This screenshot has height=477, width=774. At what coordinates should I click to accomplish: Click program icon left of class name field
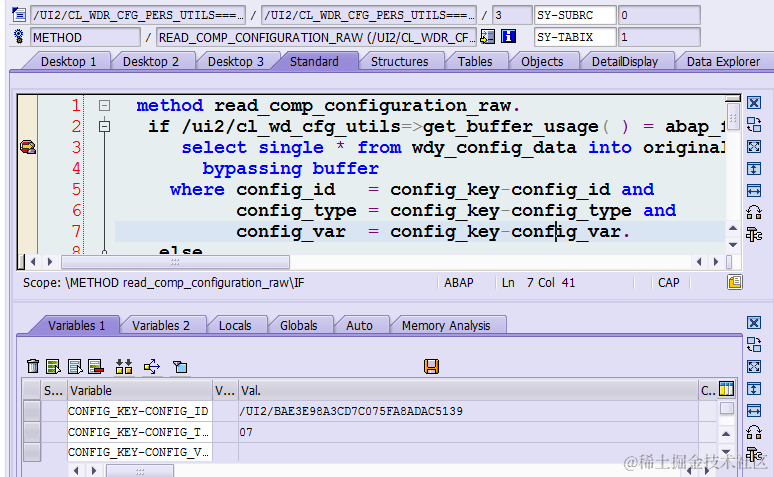pyautogui.click(x=19, y=14)
